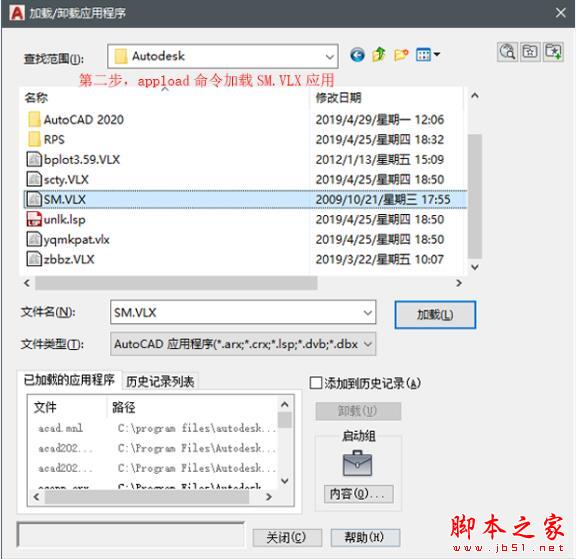The width and height of the screenshot is (576, 559).
Task: Click the unlk.lsp file icon
Action: point(34,219)
